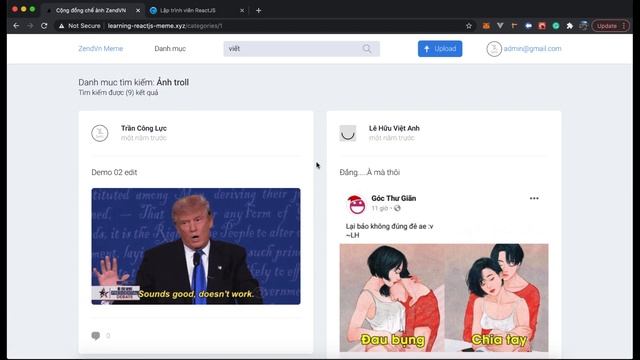Click the Chrome Update button

(x=611, y=26)
